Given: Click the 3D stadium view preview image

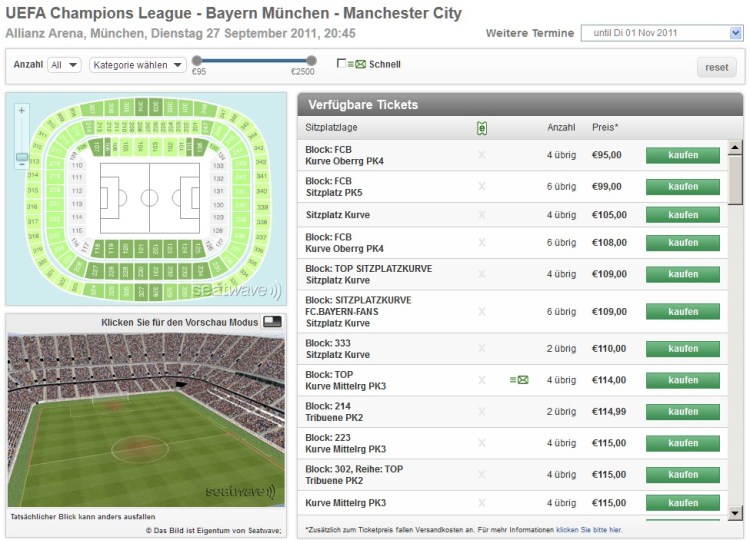Looking at the screenshot, I should pos(146,420).
